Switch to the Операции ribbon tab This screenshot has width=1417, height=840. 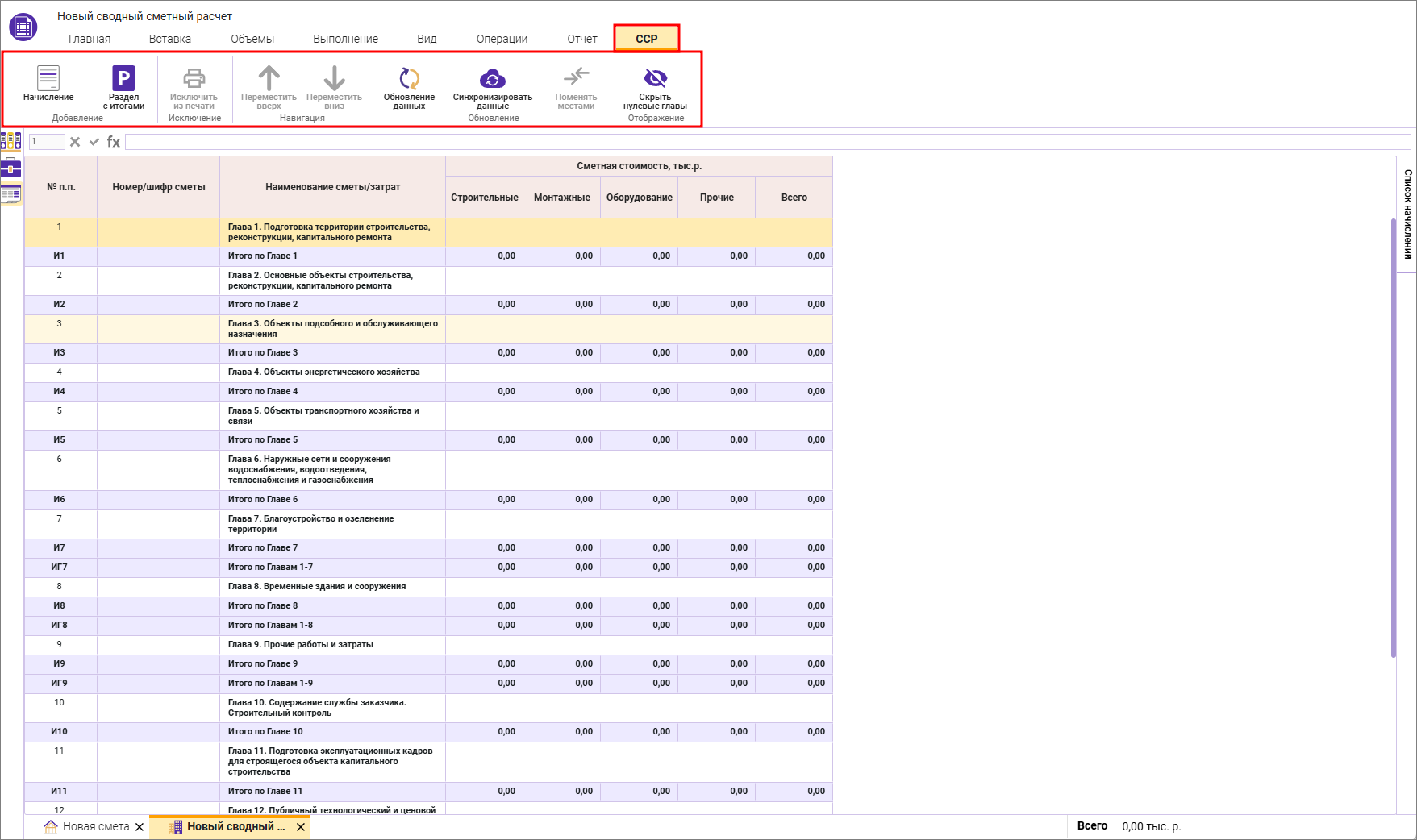coord(502,39)
